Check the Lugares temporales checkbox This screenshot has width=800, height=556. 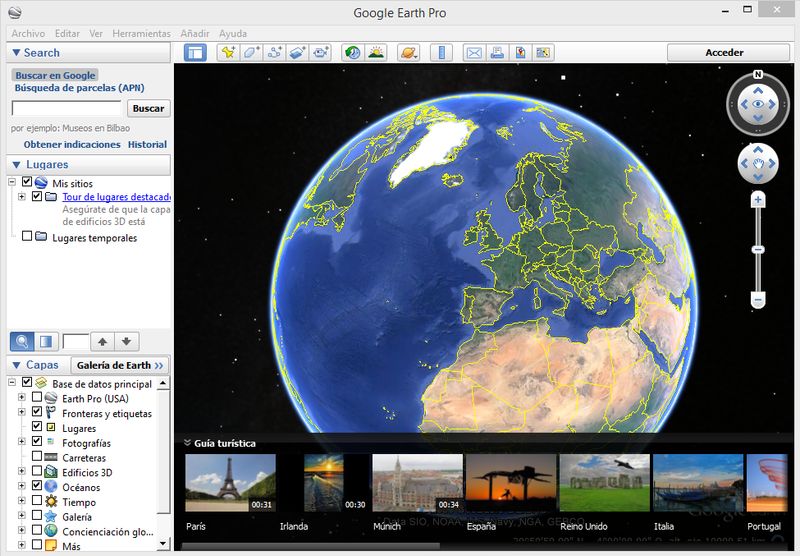pos(27,236)
